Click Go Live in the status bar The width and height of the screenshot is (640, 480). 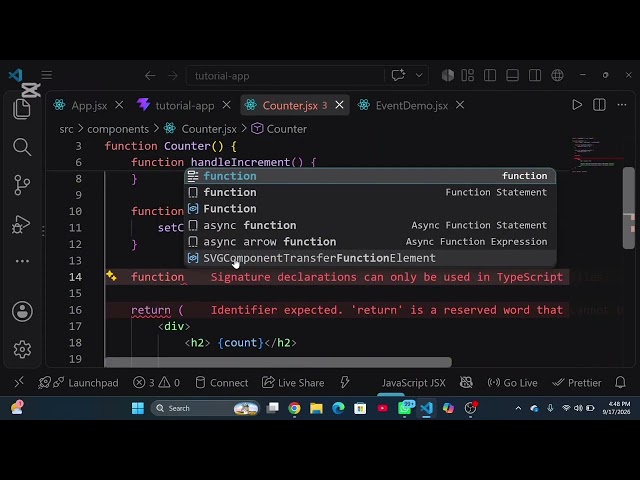coord(512,383)
